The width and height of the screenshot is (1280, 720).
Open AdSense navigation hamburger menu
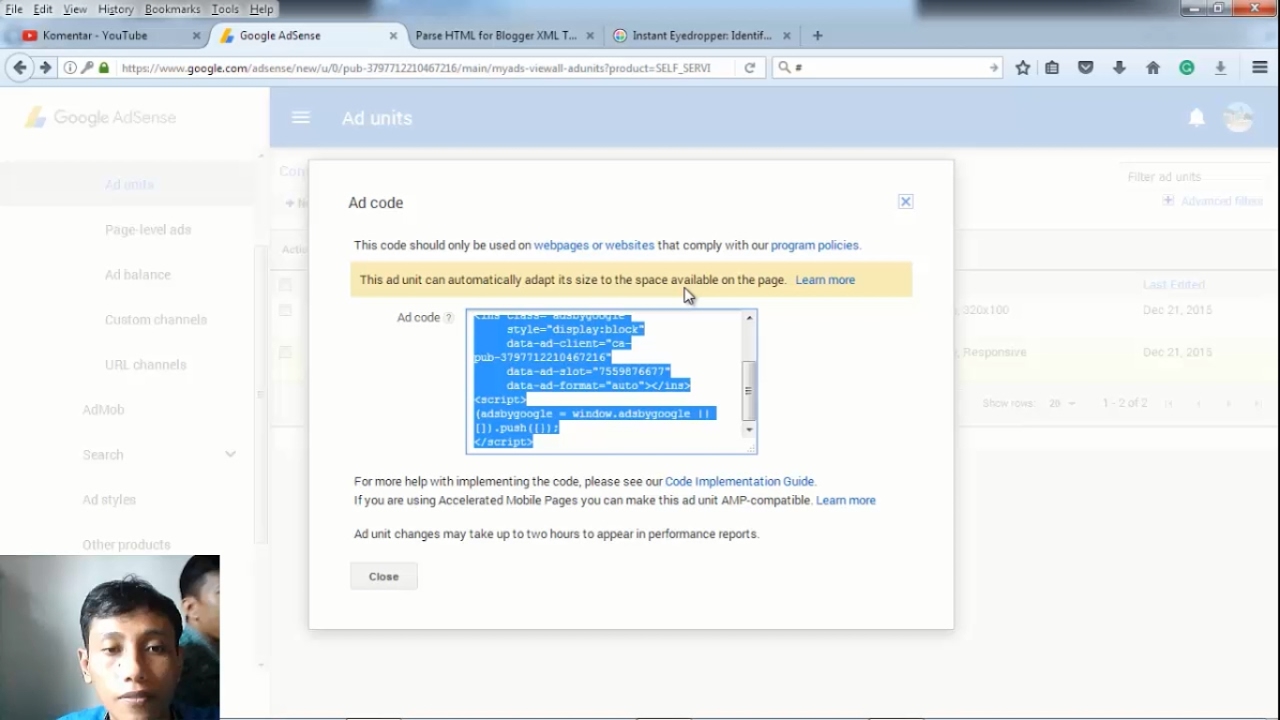tap(301, 118)
